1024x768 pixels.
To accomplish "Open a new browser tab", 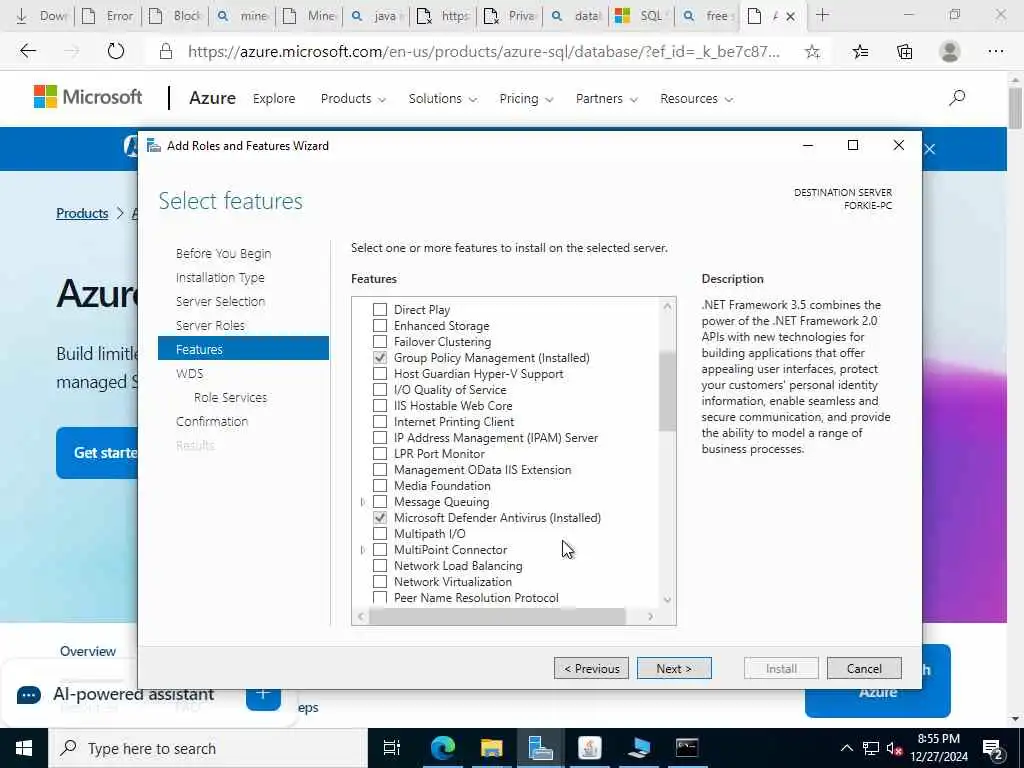I will pos(822,15).
